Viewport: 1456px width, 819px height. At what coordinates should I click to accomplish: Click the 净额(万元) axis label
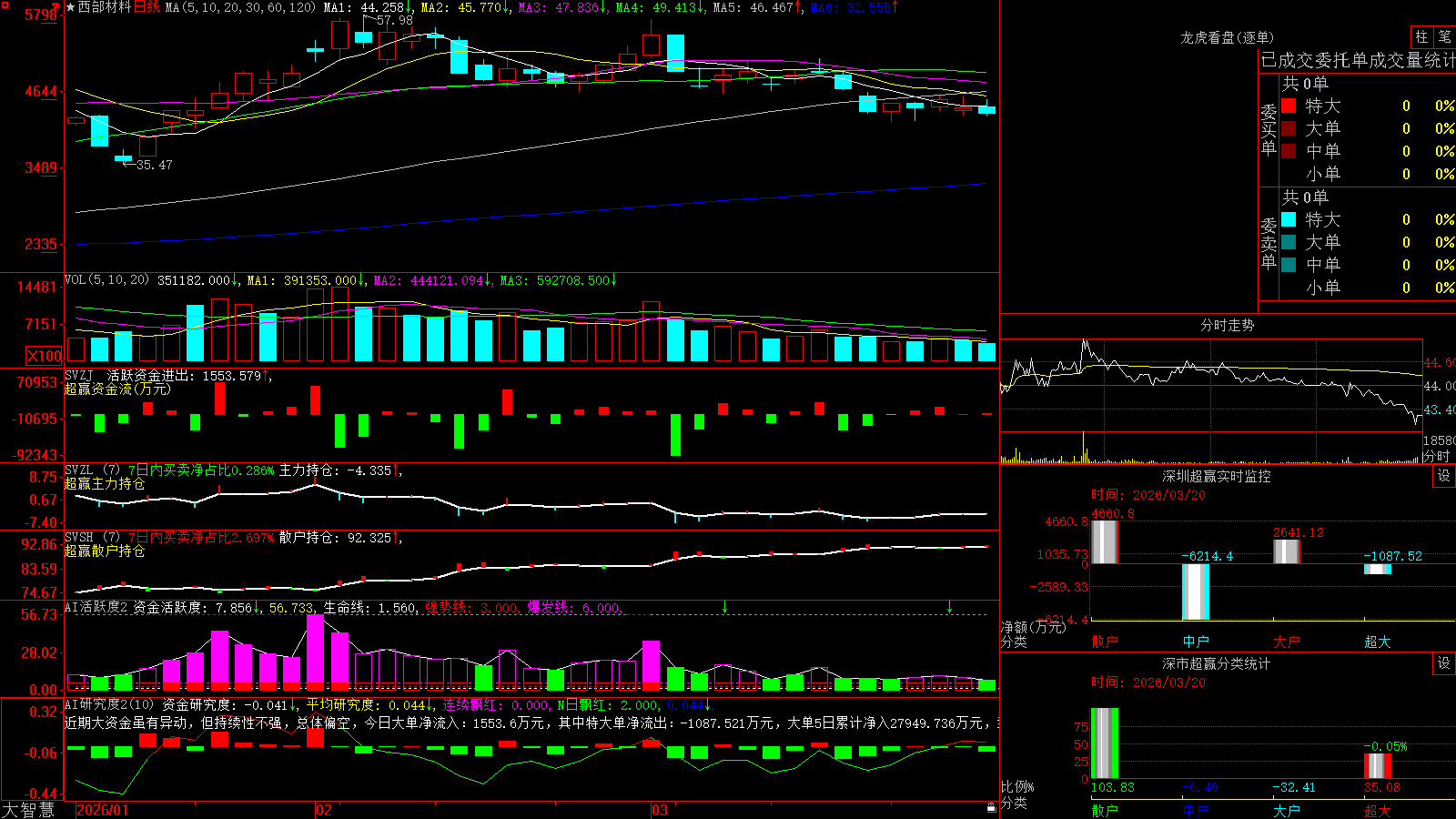(x=1034, y=627)
